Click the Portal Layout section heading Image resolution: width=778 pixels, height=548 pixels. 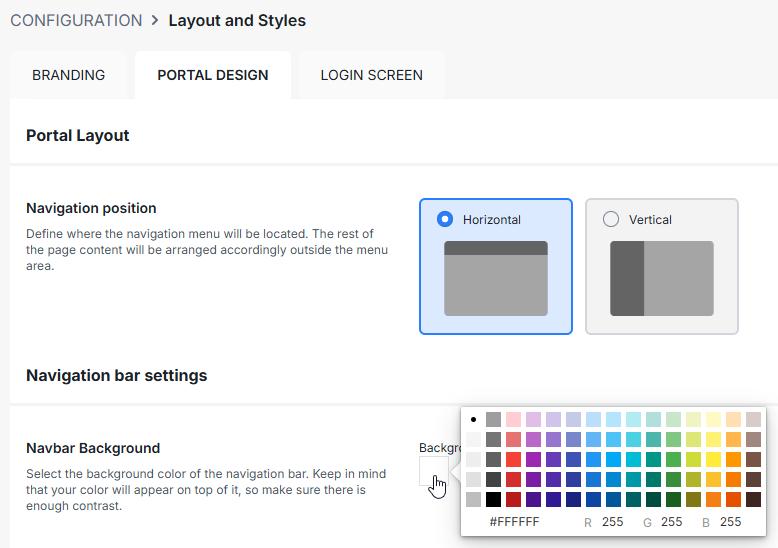(x=77, y=136)
